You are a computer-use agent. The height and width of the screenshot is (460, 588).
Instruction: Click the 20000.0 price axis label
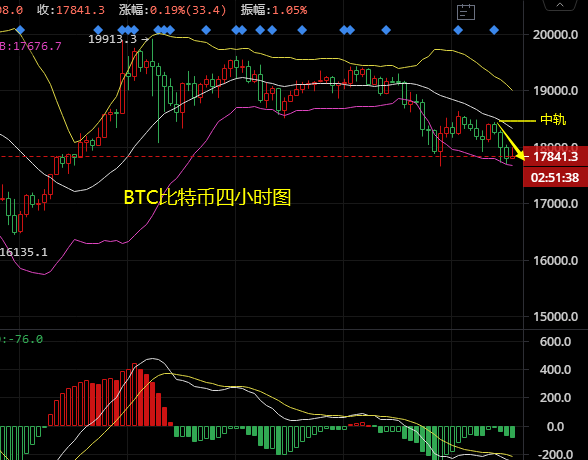coord(555,35)
